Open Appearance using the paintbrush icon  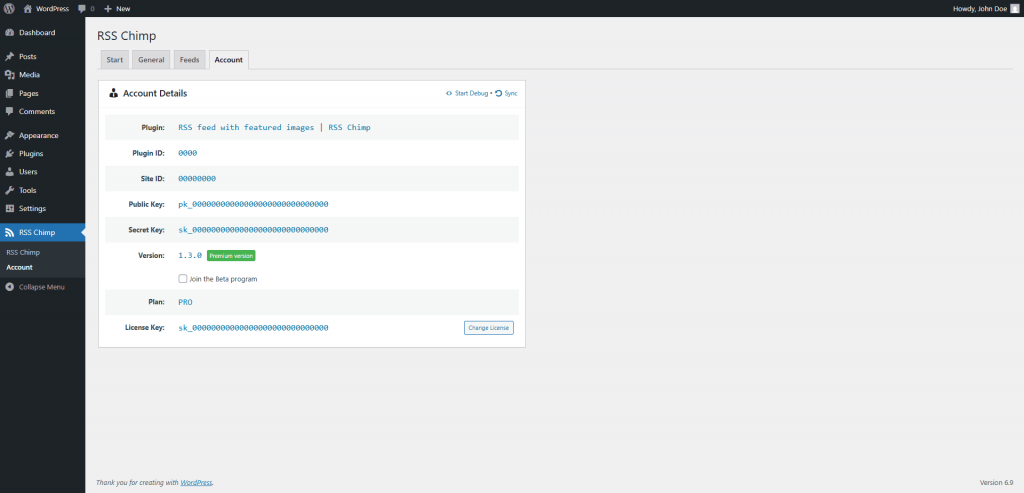pos(10,135)
